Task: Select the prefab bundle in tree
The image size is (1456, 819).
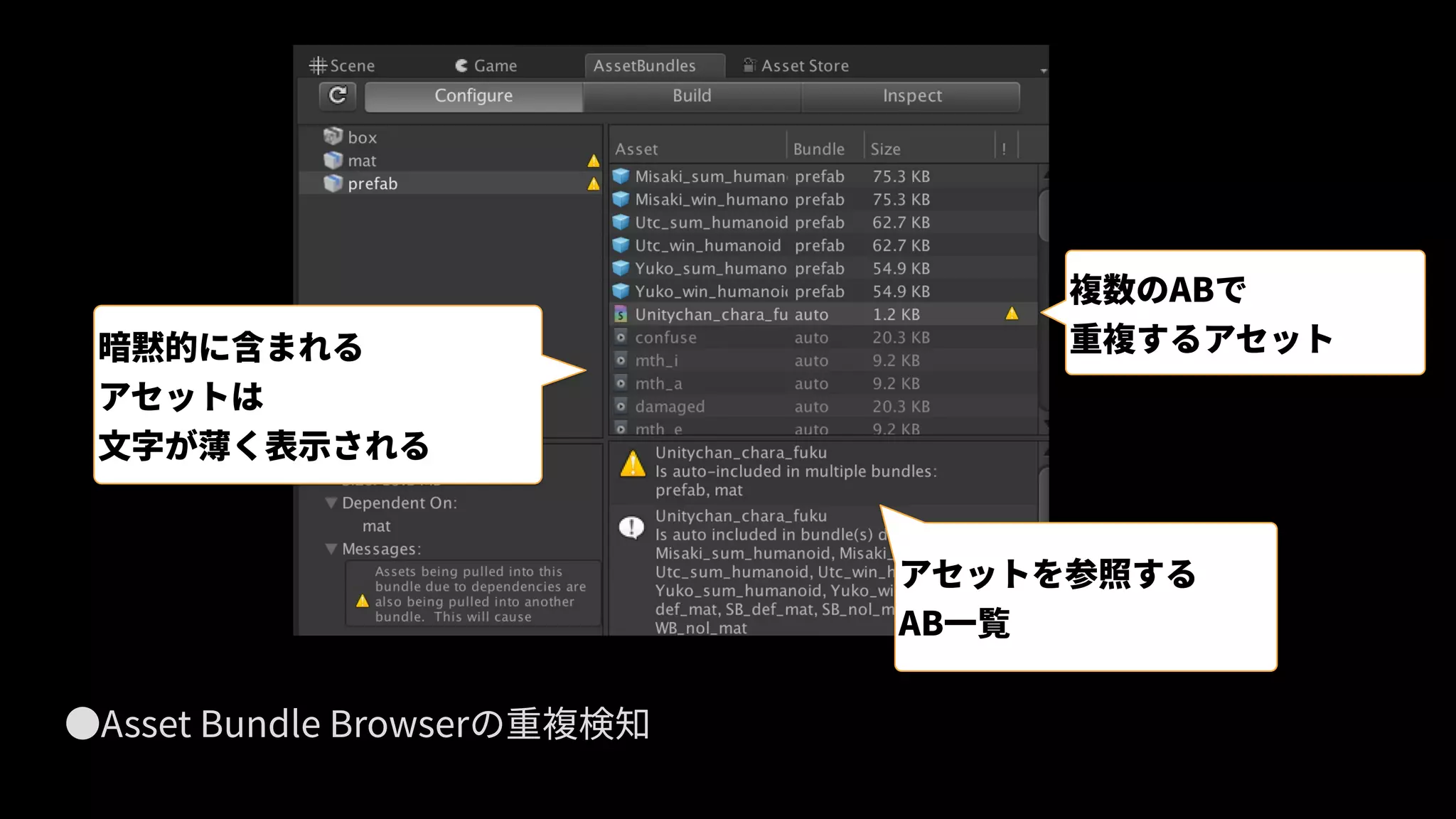Action: 373,183
